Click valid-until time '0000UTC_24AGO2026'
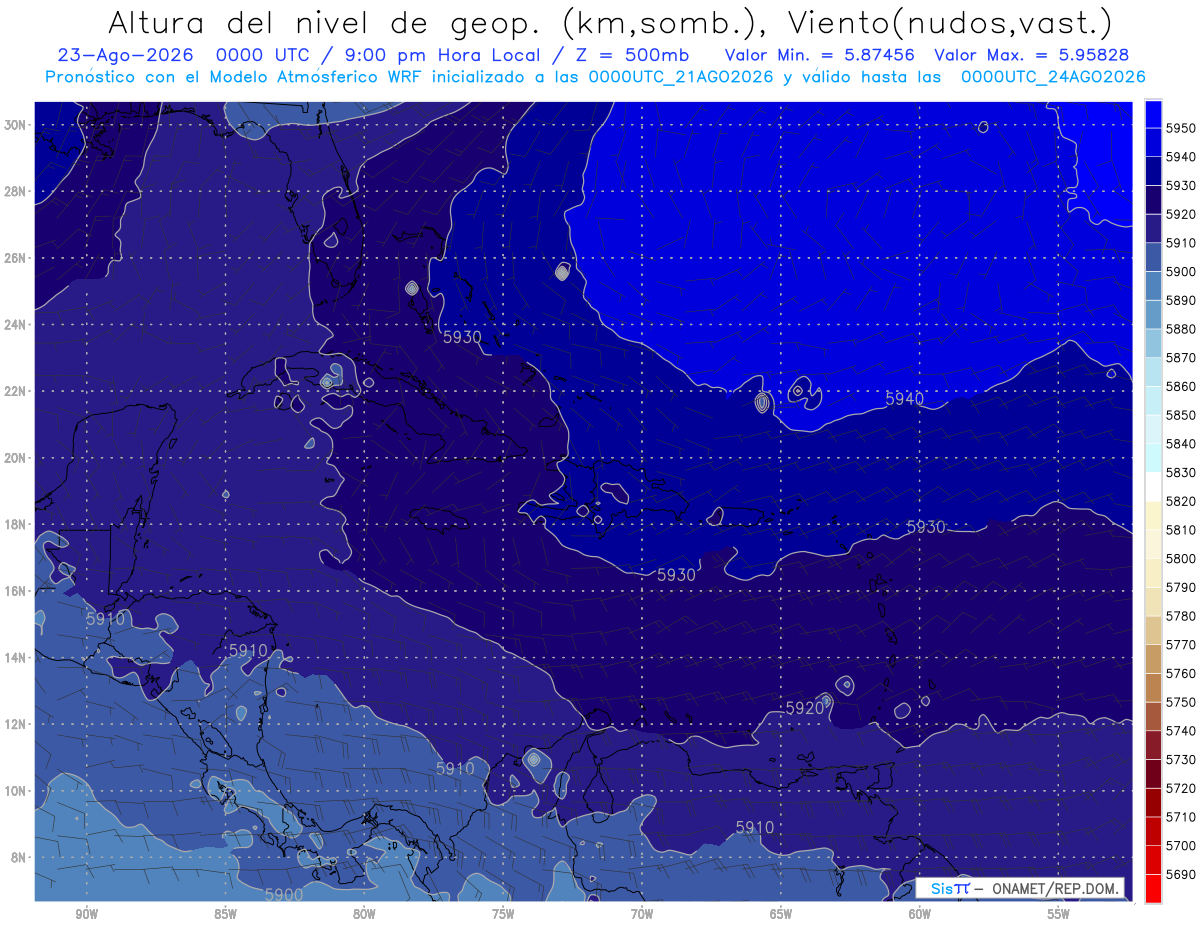 (x=1053, y=77)
